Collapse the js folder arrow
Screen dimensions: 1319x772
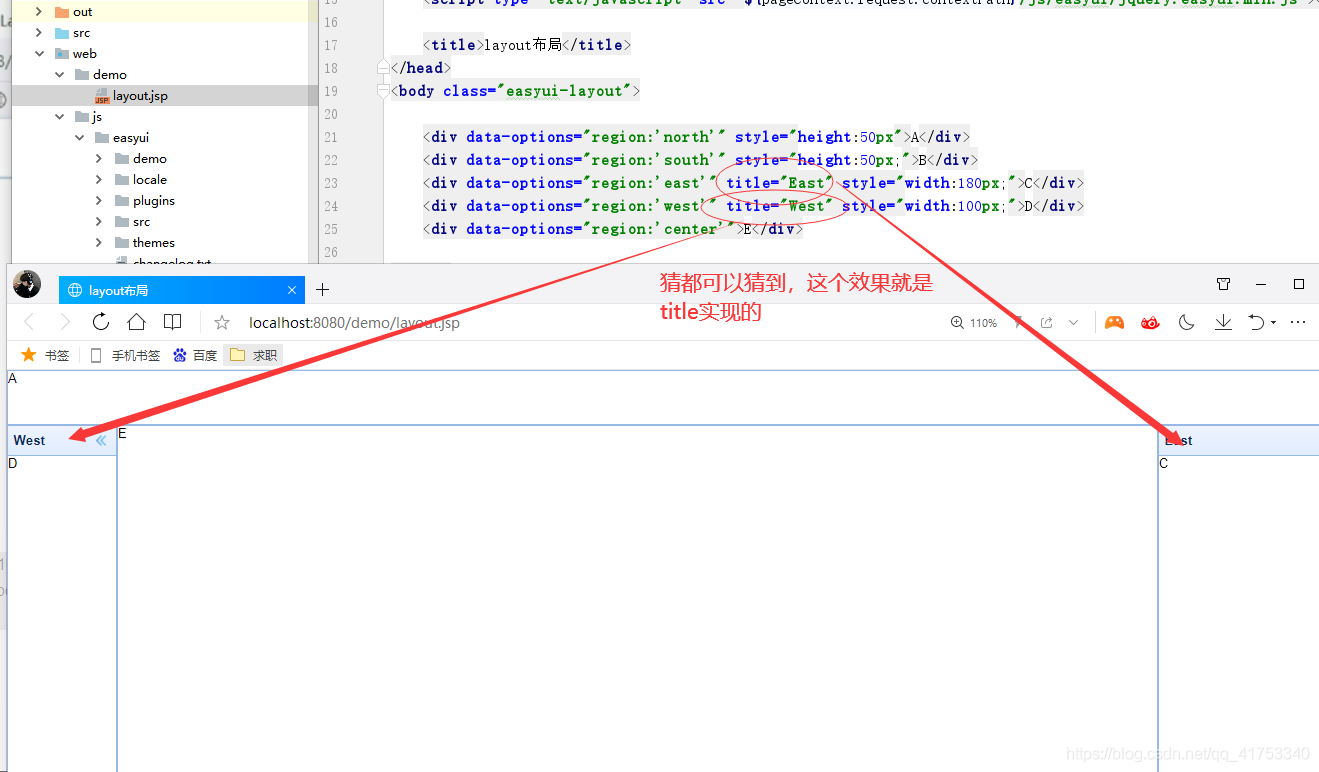click(59, 117)
